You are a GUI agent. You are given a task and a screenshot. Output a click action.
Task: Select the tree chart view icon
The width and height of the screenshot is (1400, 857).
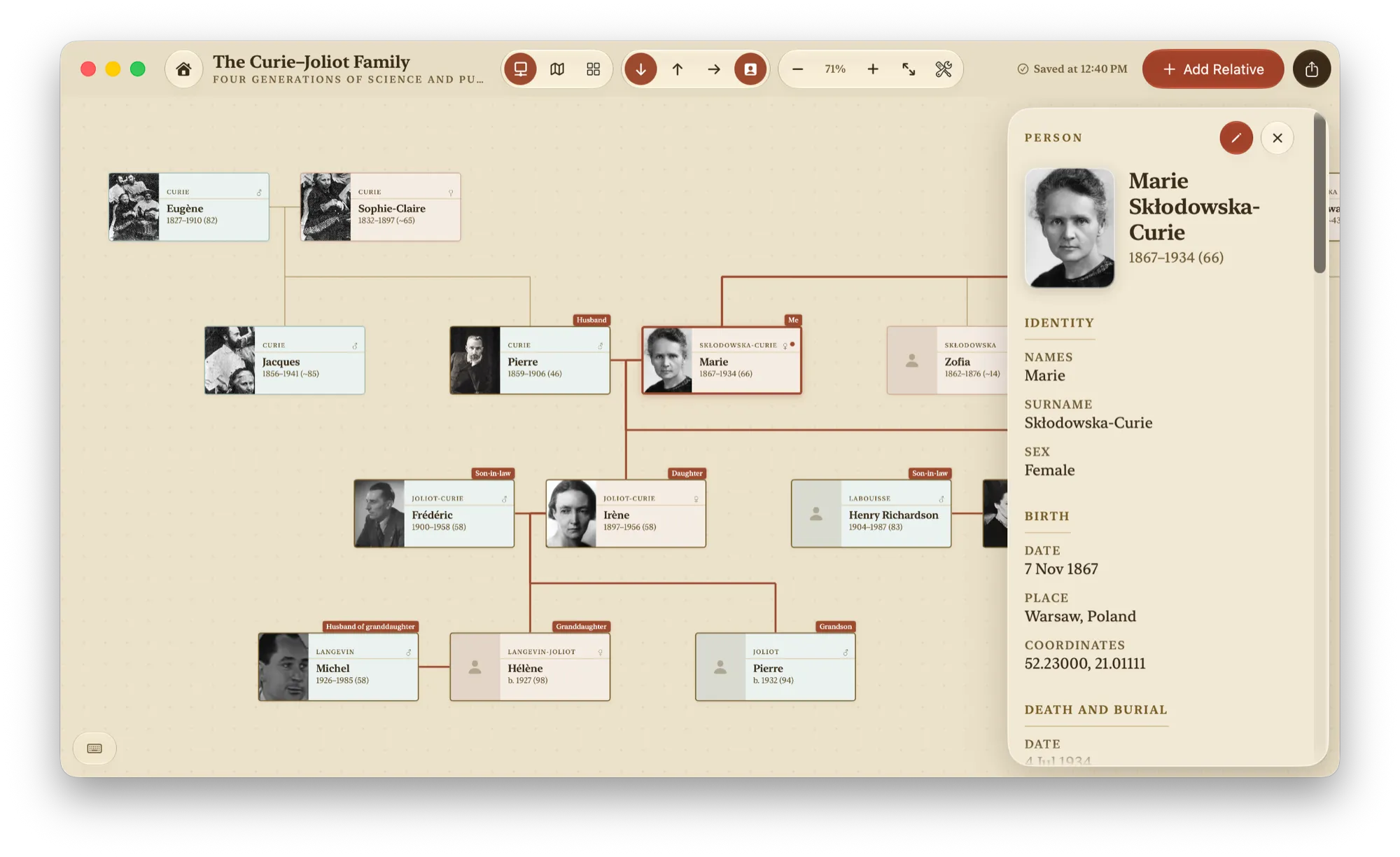(x=520, y=69)
